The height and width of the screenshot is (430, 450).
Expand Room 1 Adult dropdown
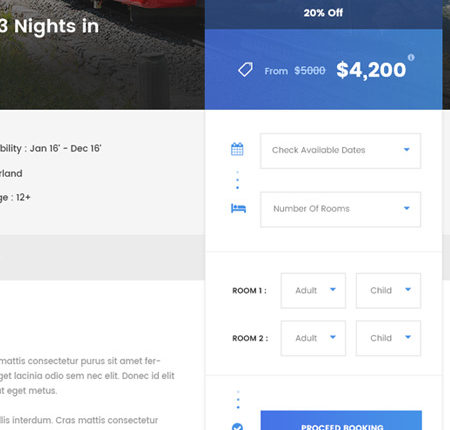pos(313,291)
